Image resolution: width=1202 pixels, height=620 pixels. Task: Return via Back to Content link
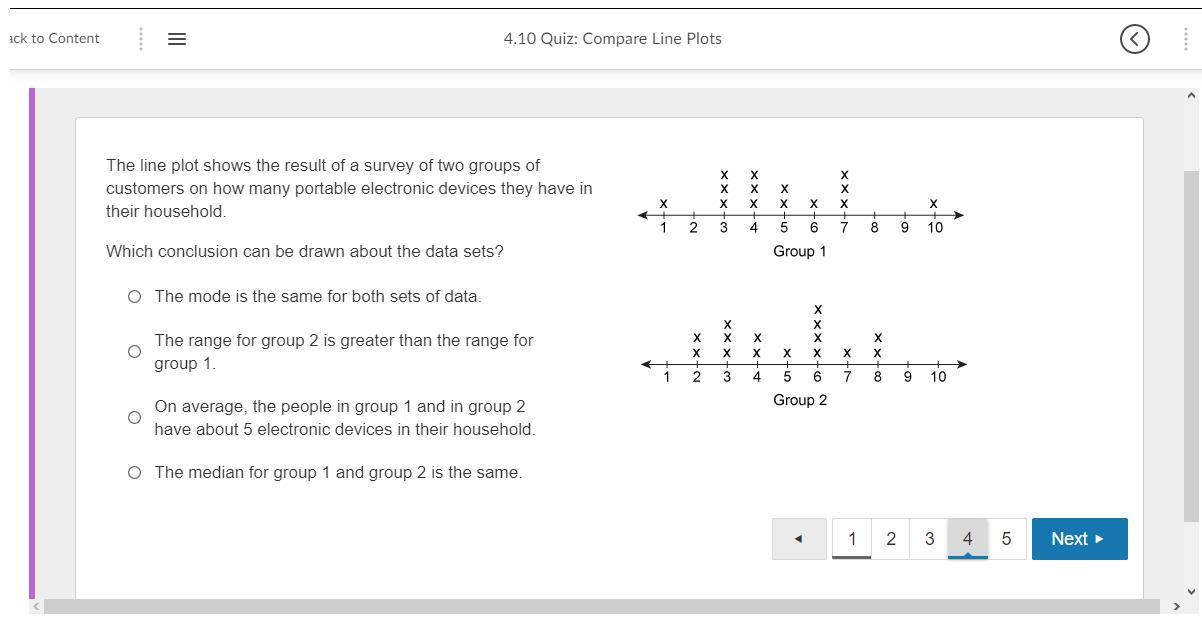point(53,39)
